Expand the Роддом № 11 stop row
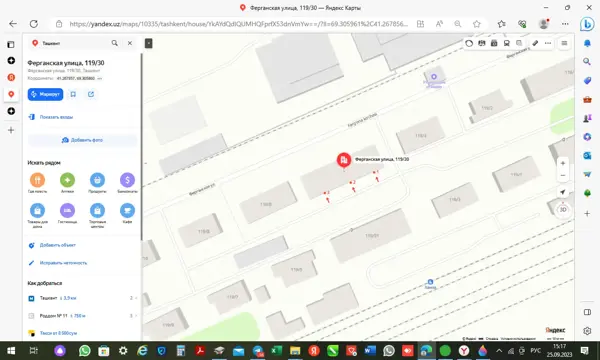Image resolution: width=600 pixels, height=360 pixels. pos(82,316)
